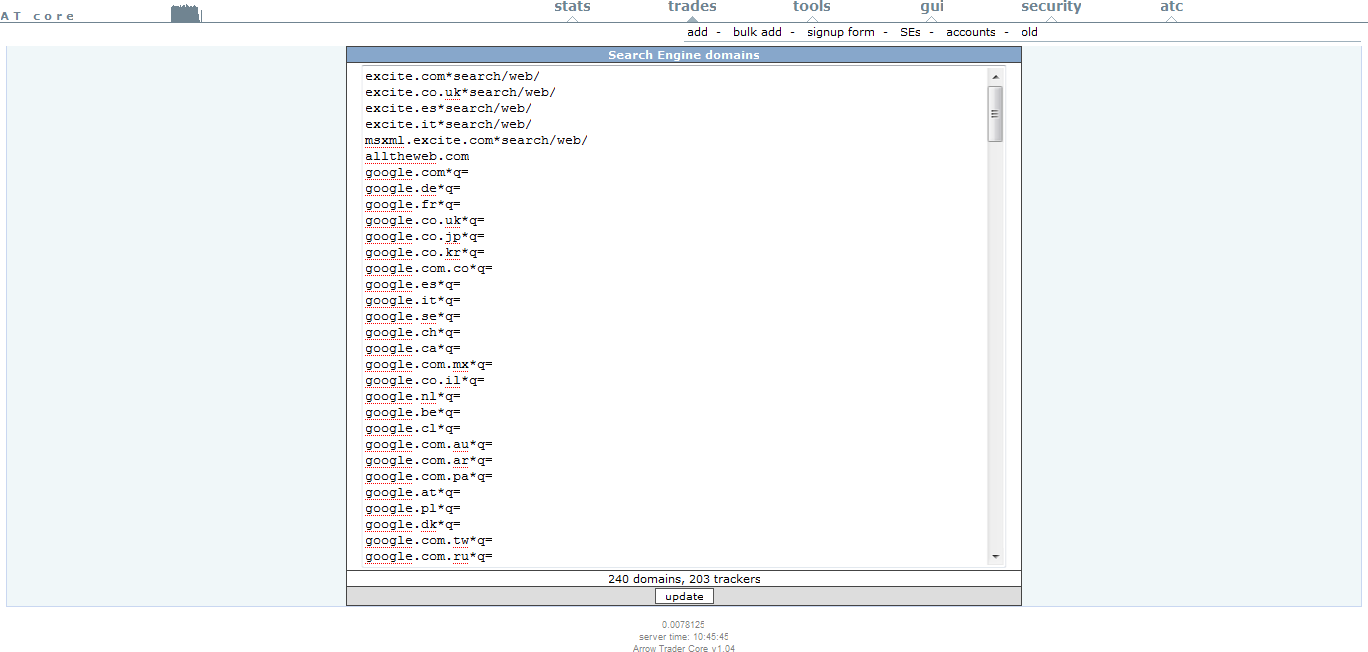1368x652 pixels.
Task: Click the Search Engine domains header
Action: [x=684, y=55]
